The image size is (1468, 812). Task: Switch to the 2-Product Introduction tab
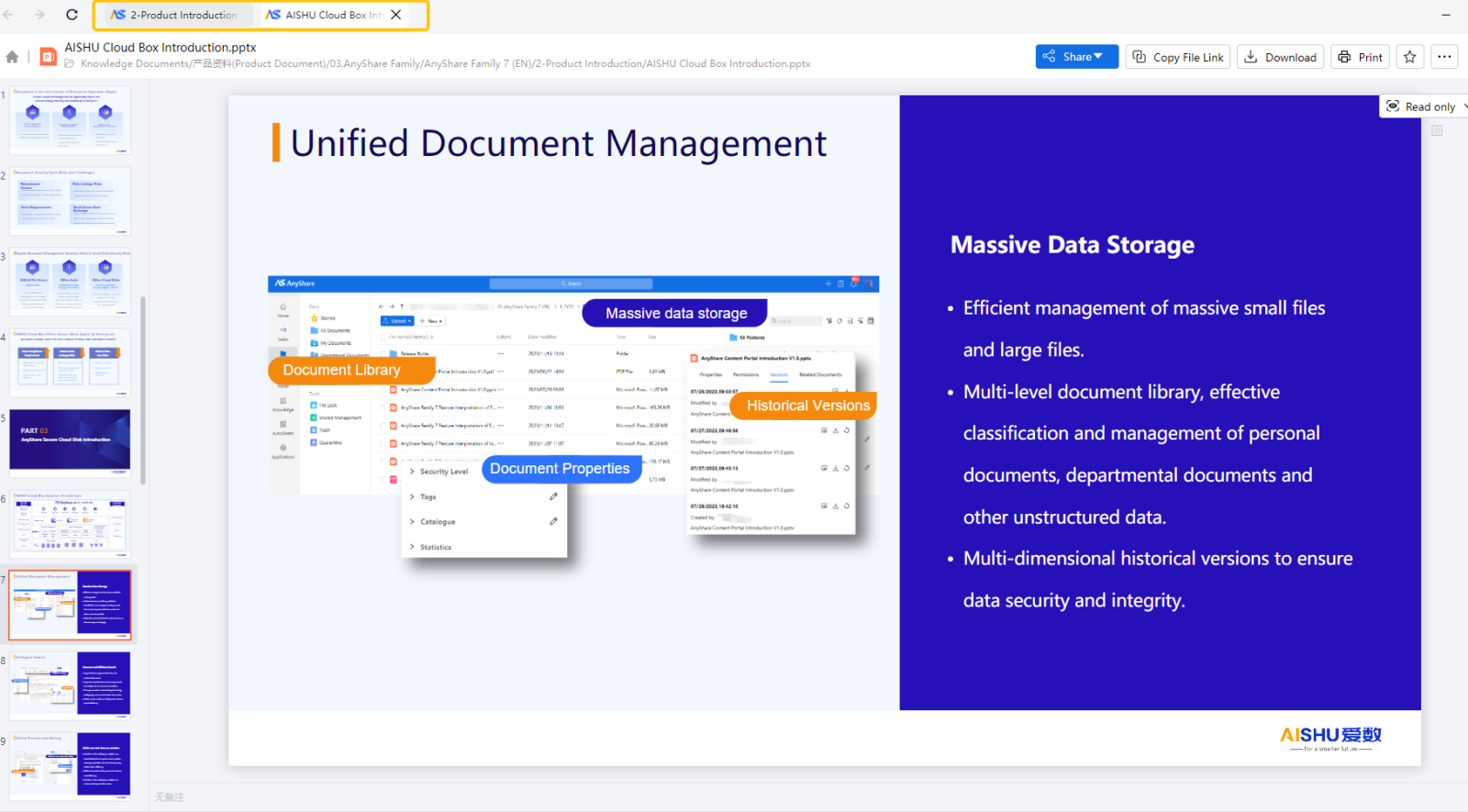pyautogui.click(x=174, y=15)
